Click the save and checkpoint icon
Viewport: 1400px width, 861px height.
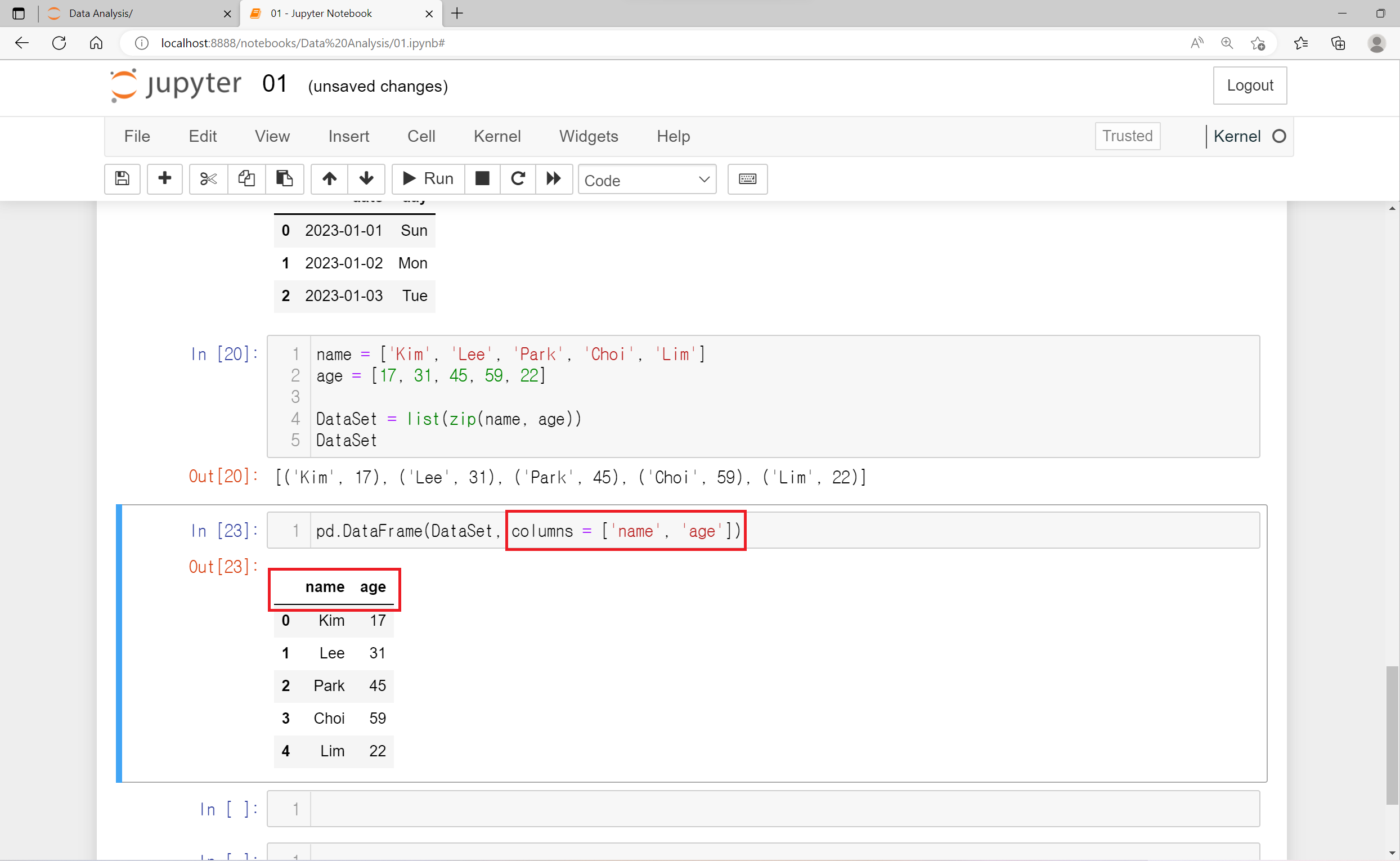(122, 179)
